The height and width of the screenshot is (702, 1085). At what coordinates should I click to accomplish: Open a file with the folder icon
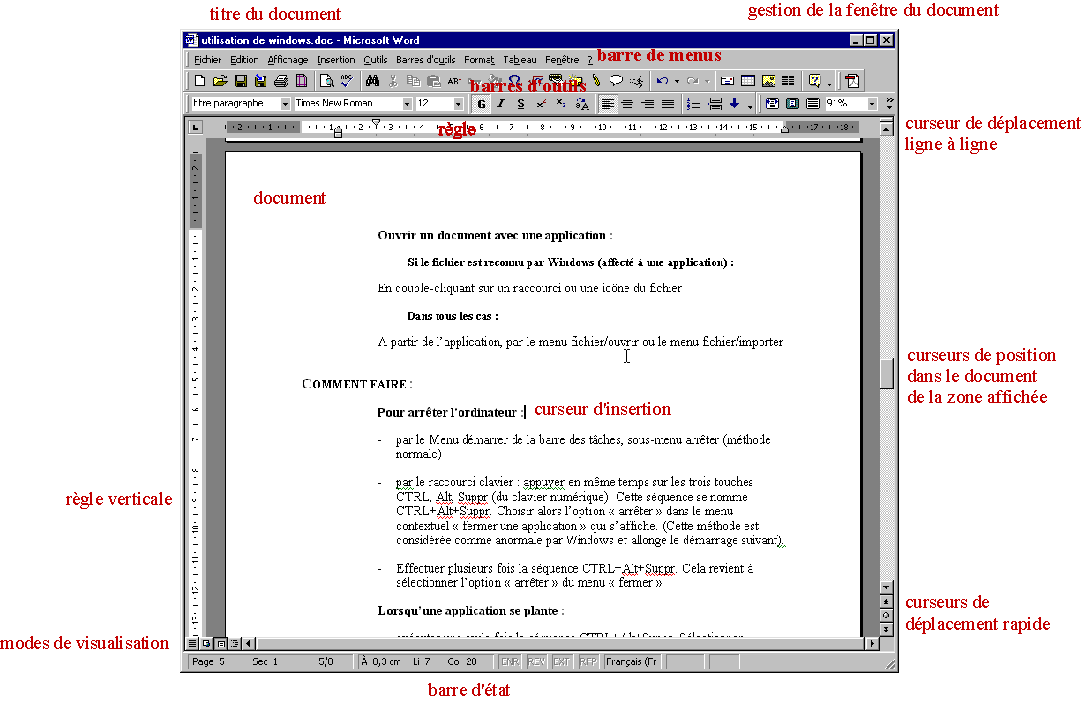click(x=220, y=81)
